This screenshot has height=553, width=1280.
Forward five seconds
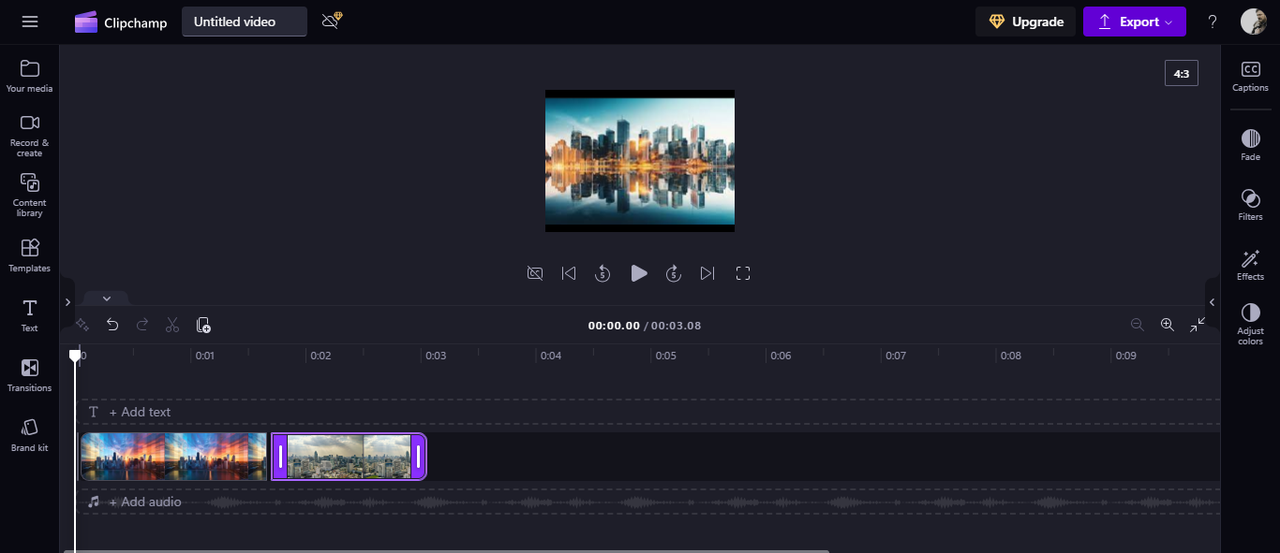point(674,273)
